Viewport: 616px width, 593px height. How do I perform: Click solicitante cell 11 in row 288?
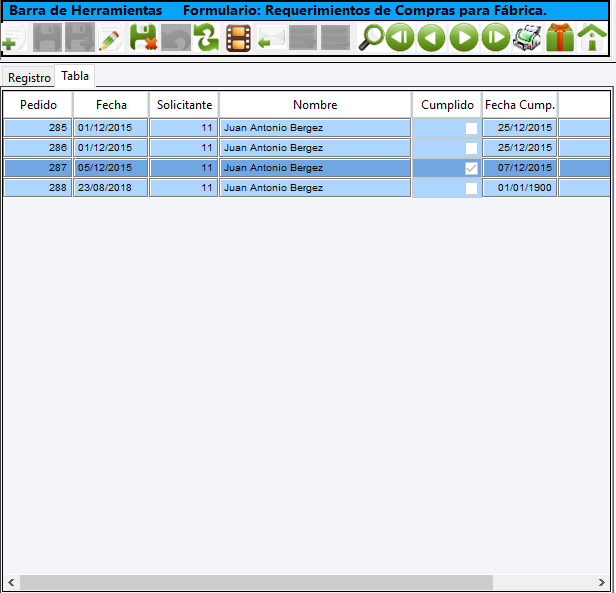point(183,188)
